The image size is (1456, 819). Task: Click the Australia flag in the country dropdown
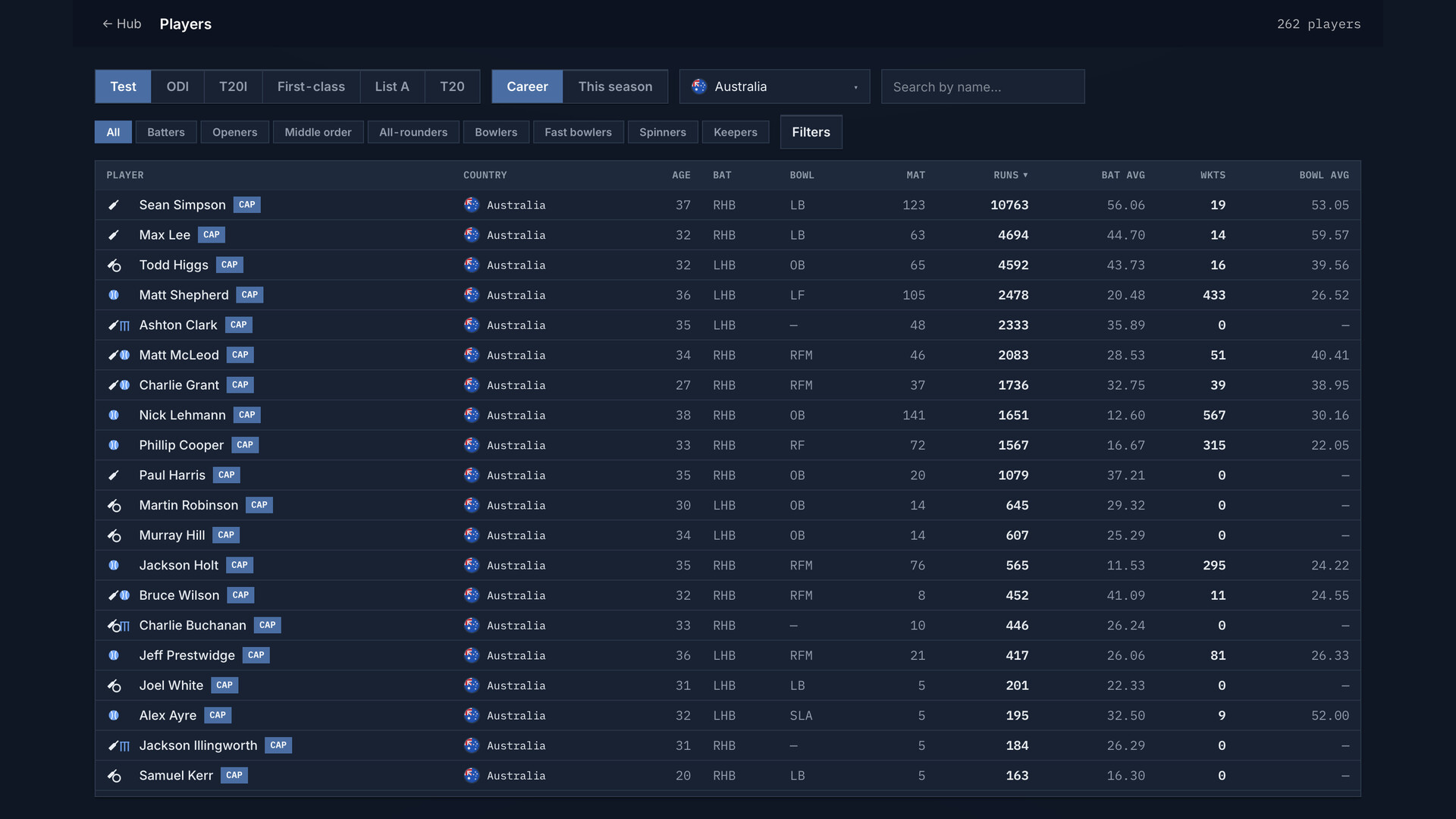[699, 86]
